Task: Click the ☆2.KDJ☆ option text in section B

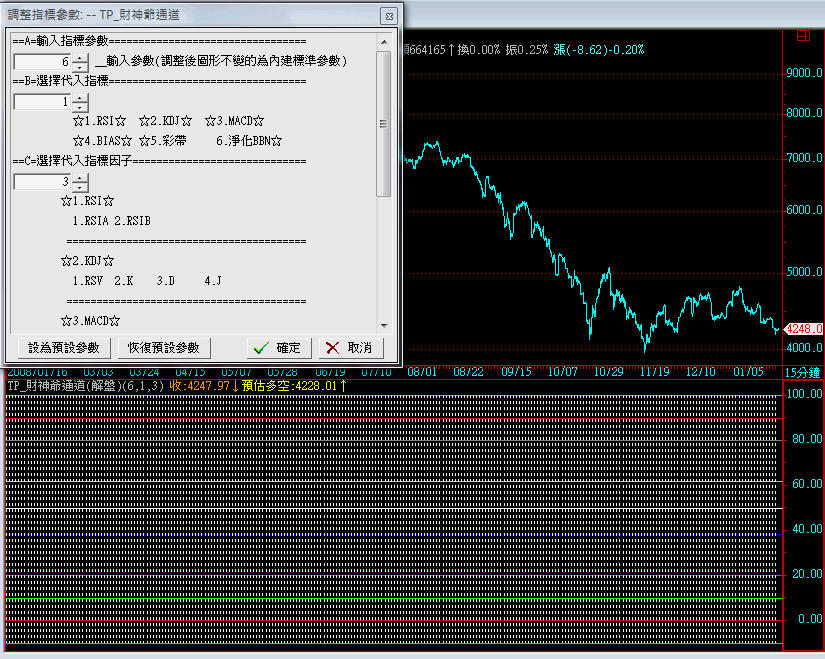Action: pyautogui.click(x=165, y=121)
